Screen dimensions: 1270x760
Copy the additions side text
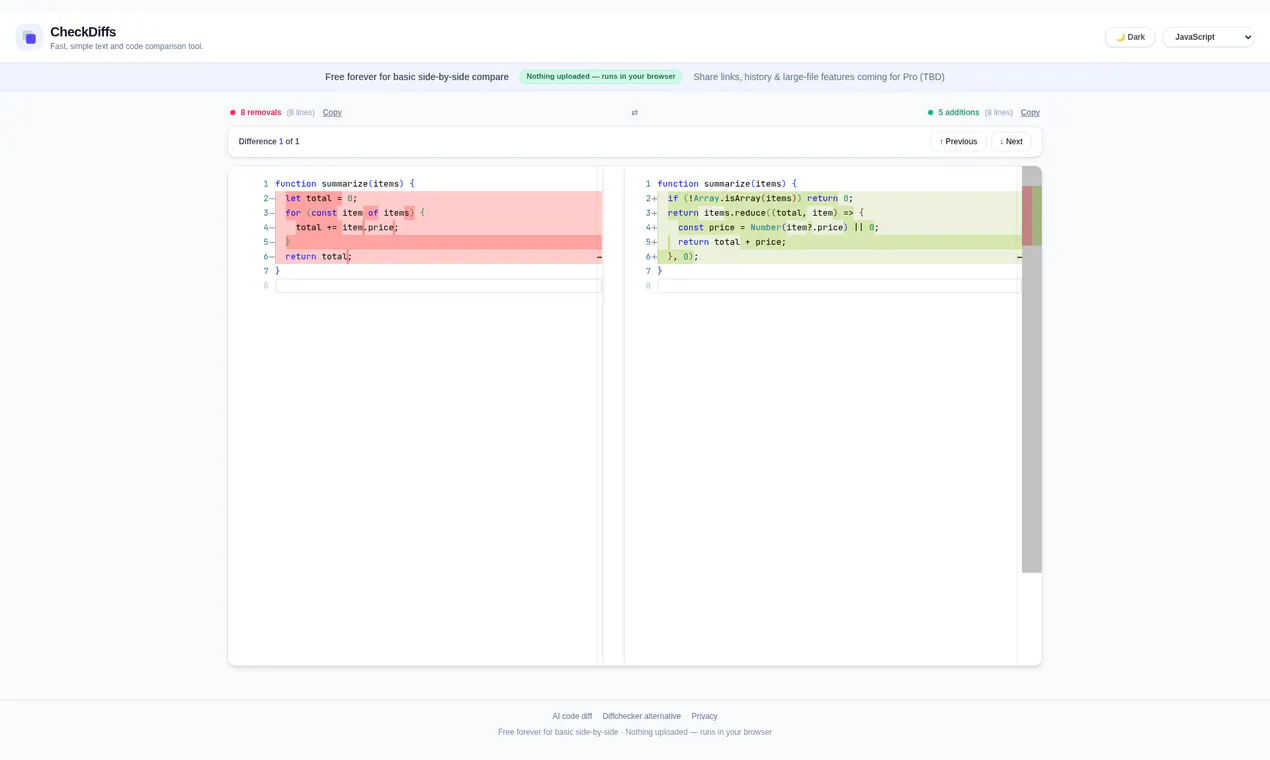(1030, 113)
